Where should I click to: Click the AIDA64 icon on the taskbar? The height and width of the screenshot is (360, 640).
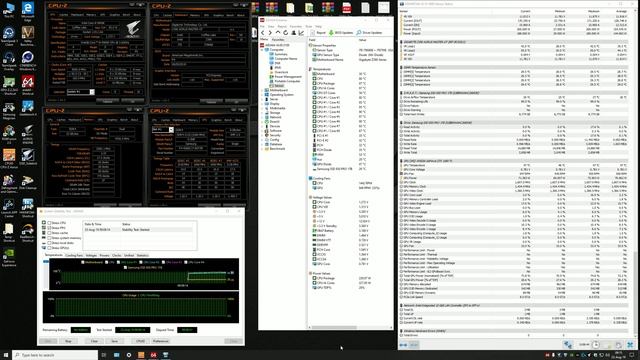pos(153,355)
